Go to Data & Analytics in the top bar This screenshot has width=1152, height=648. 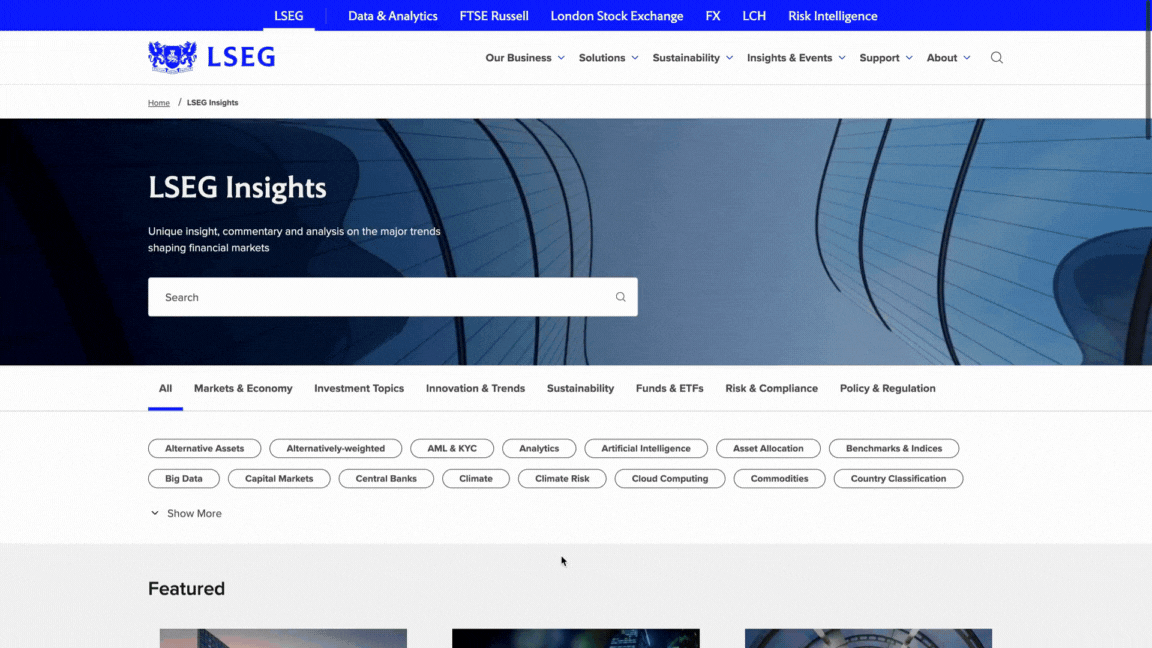(392, 15)
